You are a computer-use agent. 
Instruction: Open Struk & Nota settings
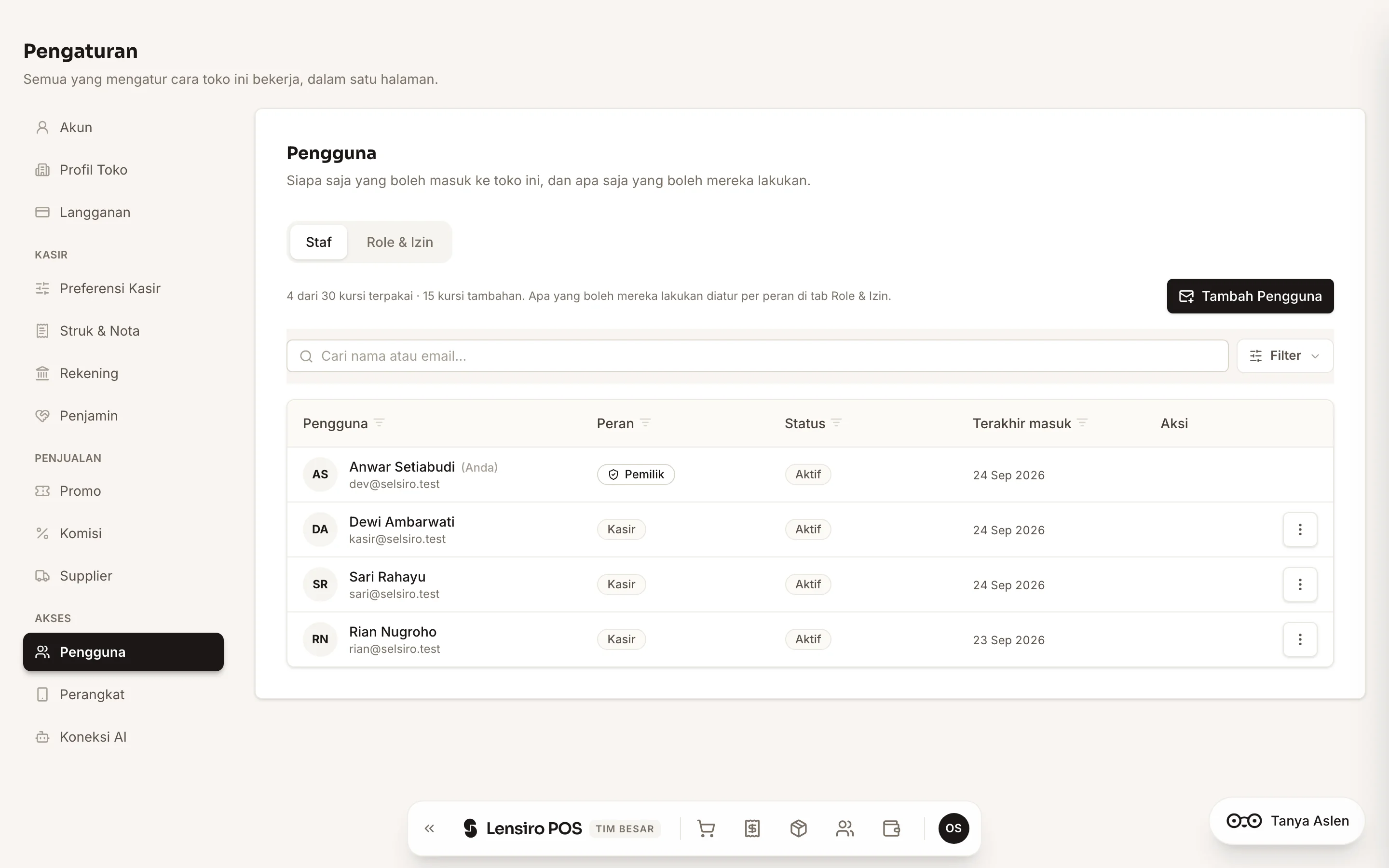(x=123, y=331)
